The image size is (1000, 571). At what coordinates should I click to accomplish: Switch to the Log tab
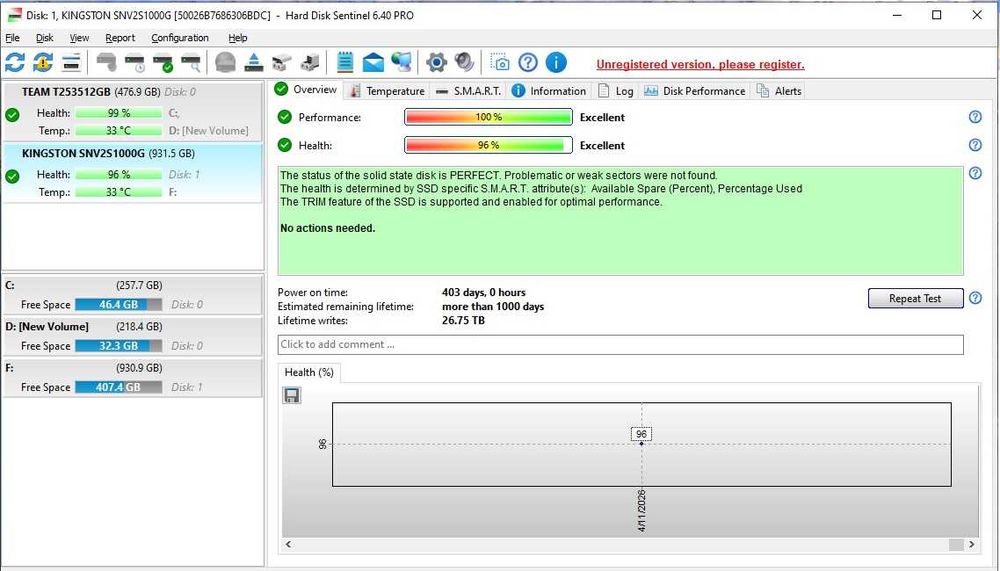point(616,91)
